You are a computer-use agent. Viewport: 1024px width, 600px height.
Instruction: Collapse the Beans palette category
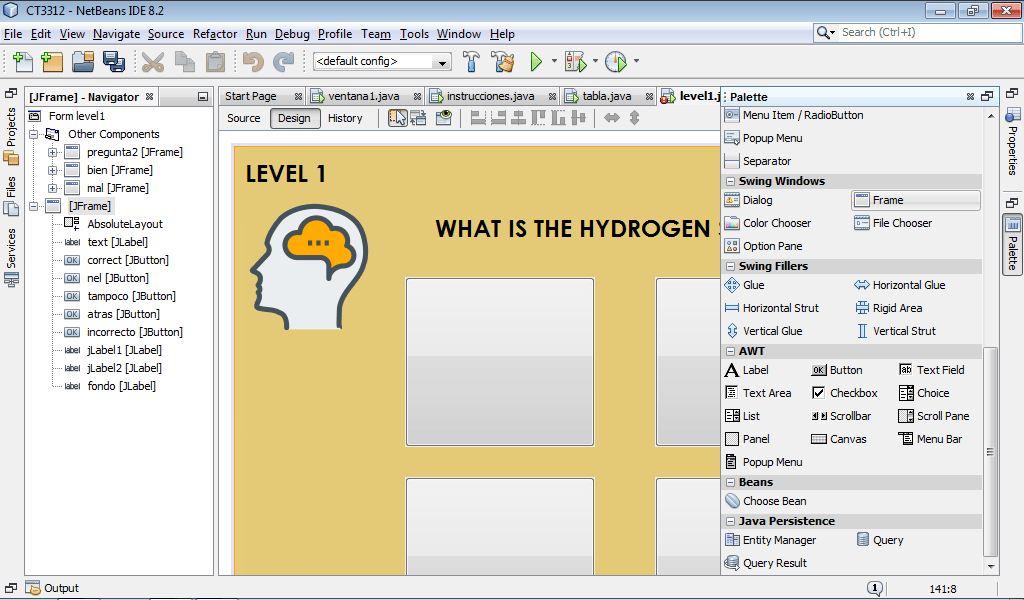(730, 482)
